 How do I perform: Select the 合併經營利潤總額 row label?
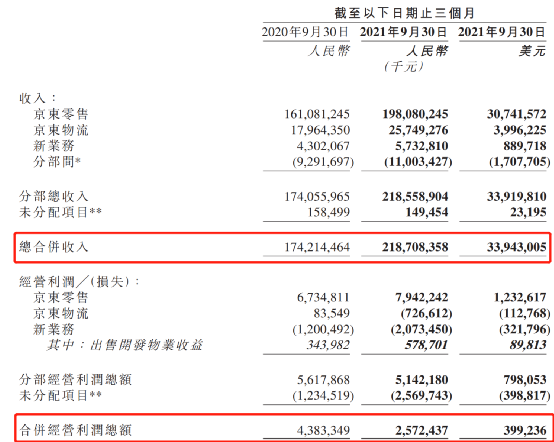[x=75, y=430]
